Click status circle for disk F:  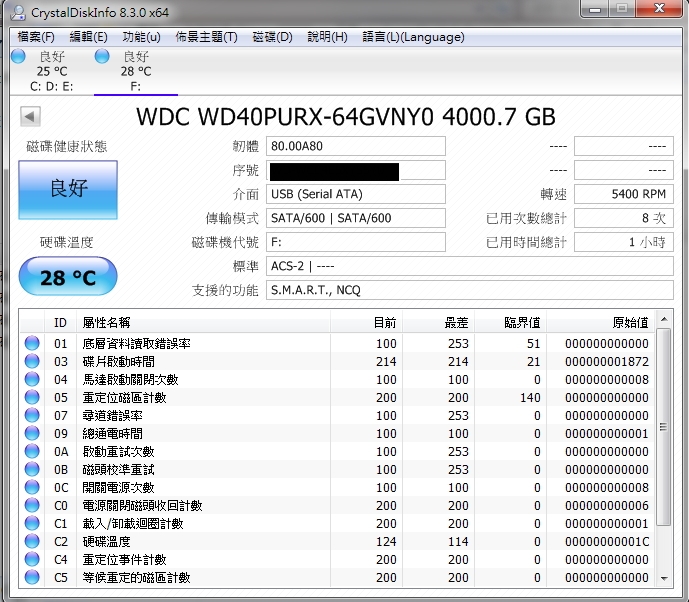(x=102, y=57)
